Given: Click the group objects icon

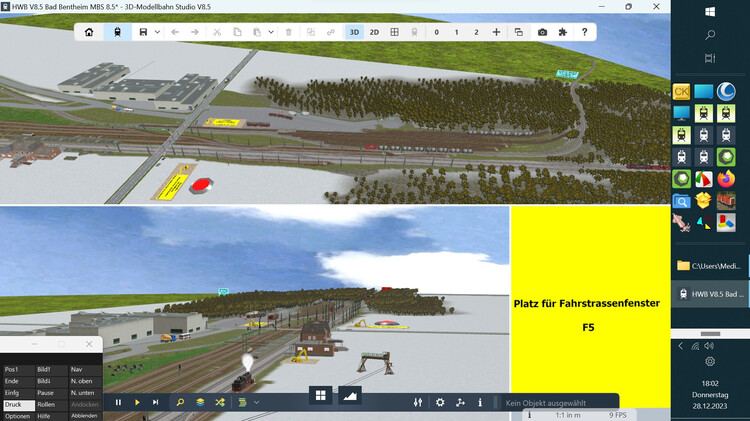Looking at the screenshot, I should click(311, 32).
